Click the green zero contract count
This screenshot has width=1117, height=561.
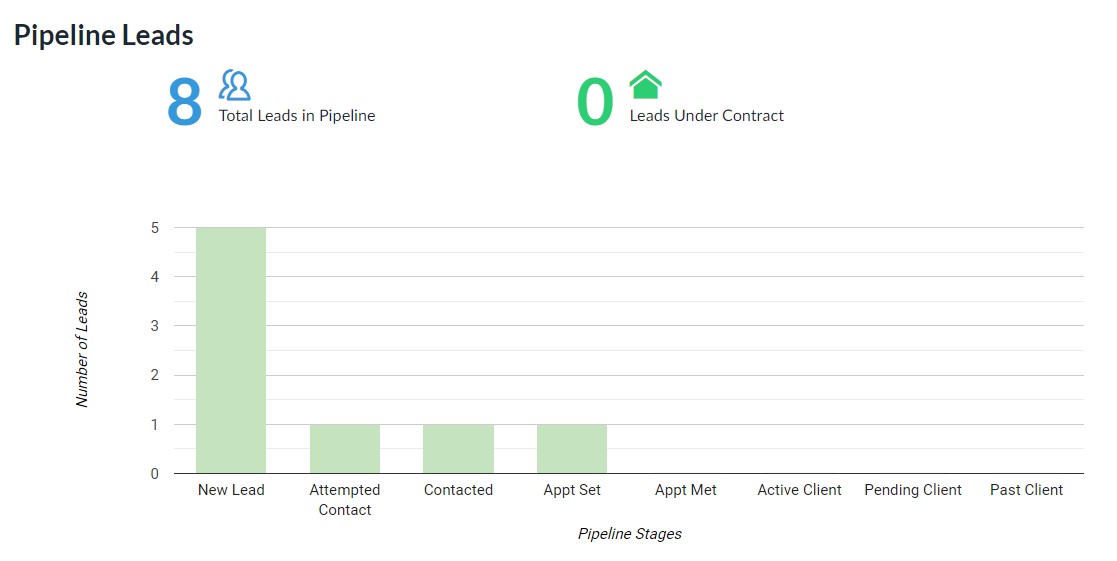pos(595,102)
